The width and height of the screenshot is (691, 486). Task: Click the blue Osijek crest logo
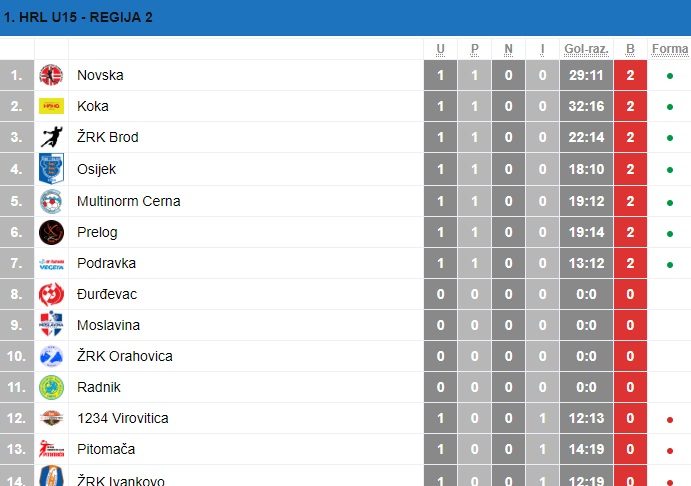point(51,168)
